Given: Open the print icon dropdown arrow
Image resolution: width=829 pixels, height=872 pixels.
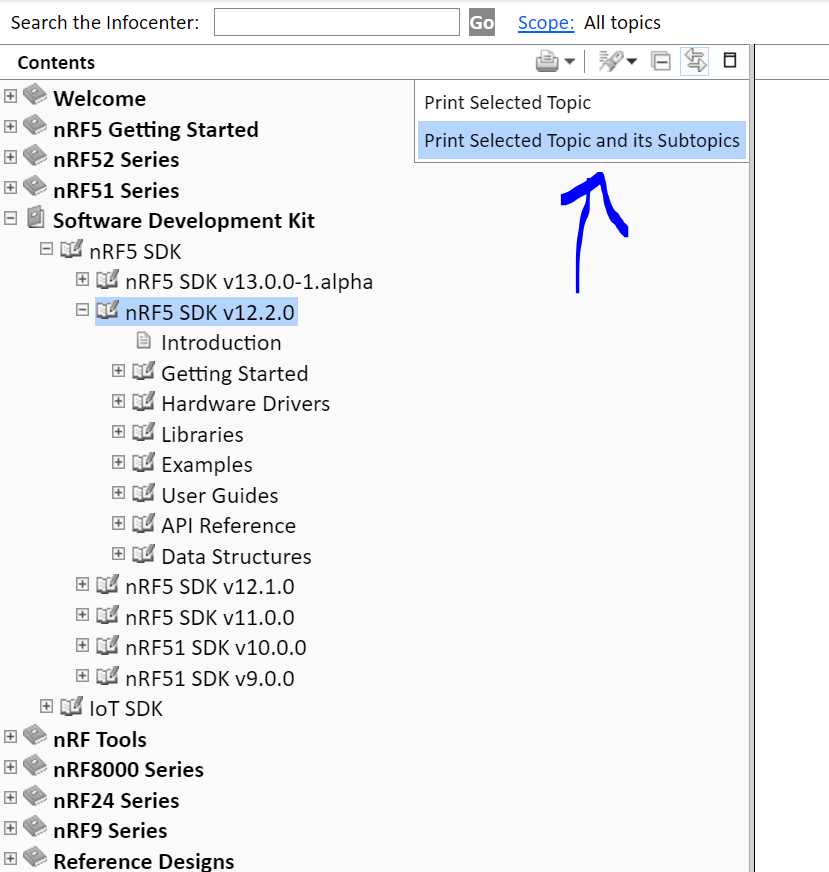Looking at the screenshot, I should click(x=569, y=61).
